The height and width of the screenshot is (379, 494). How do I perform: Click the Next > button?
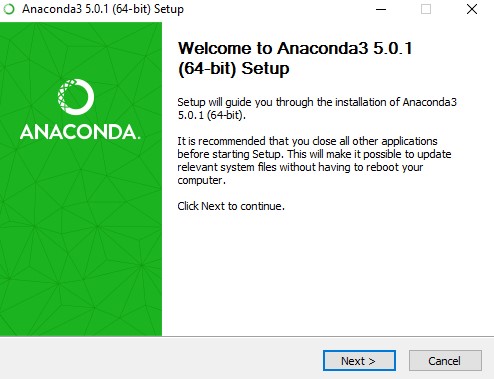(x=359, y=360)
